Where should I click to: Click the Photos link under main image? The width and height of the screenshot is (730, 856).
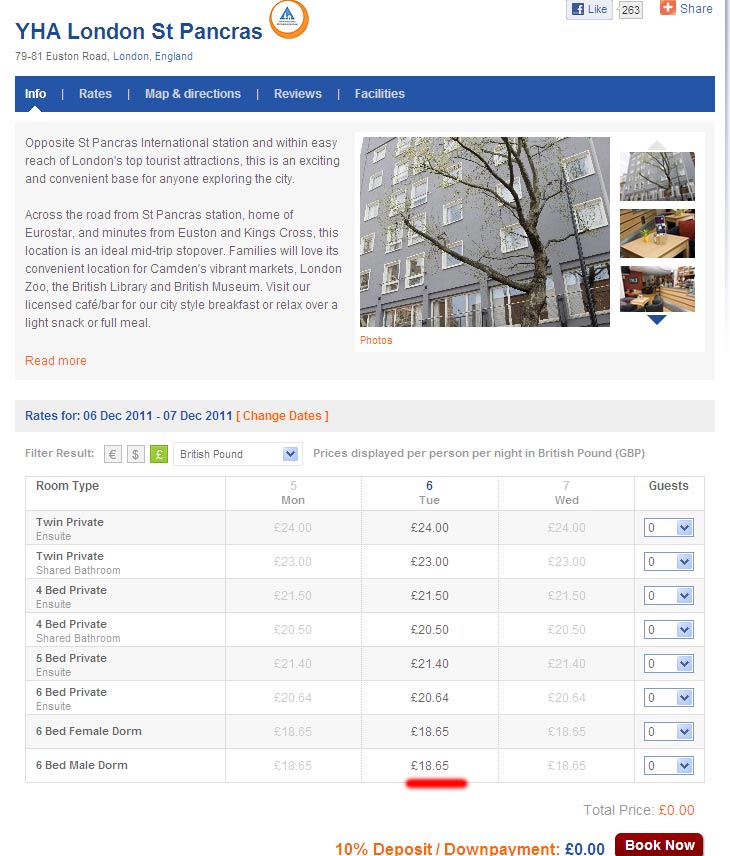[x=376, y=340]
